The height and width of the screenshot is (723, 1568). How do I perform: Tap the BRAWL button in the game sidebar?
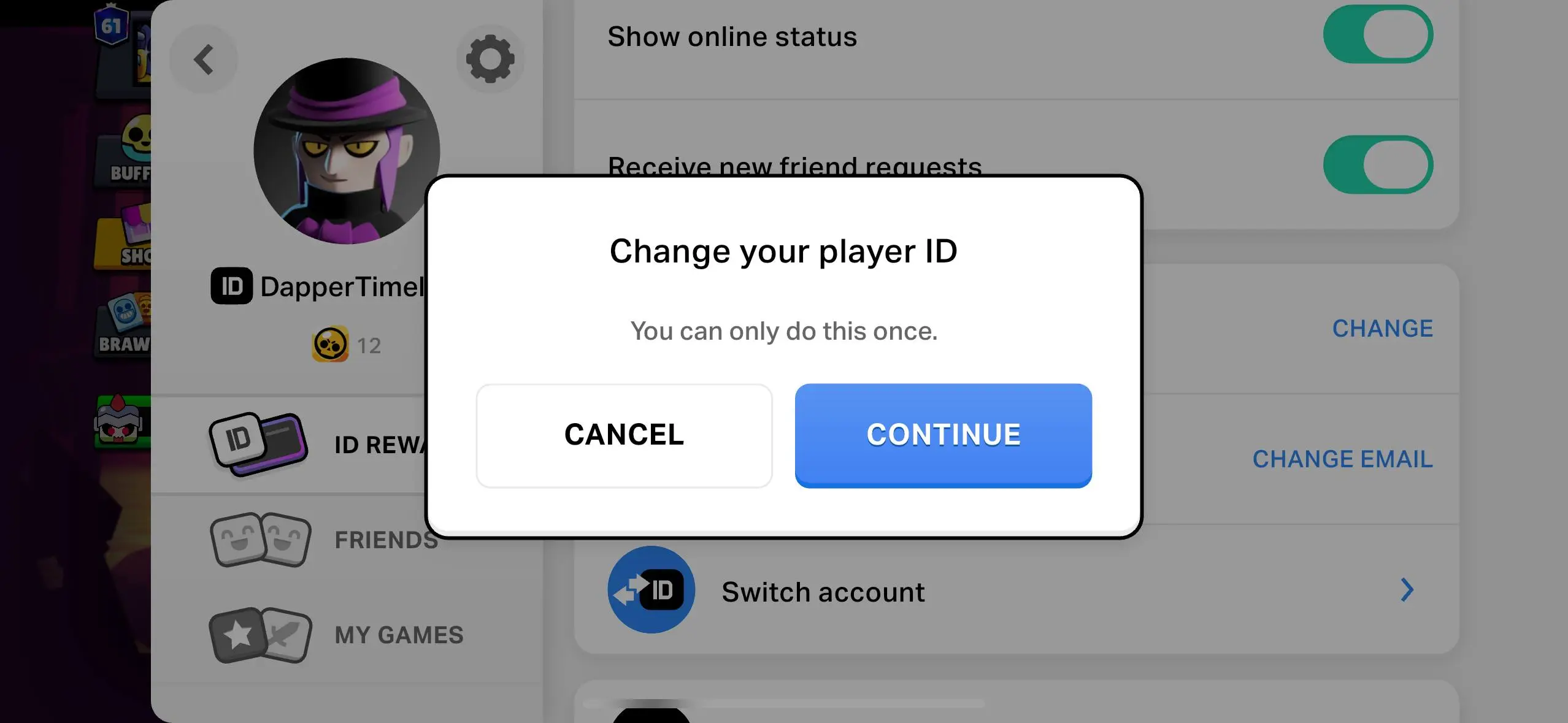coord(124,326)
